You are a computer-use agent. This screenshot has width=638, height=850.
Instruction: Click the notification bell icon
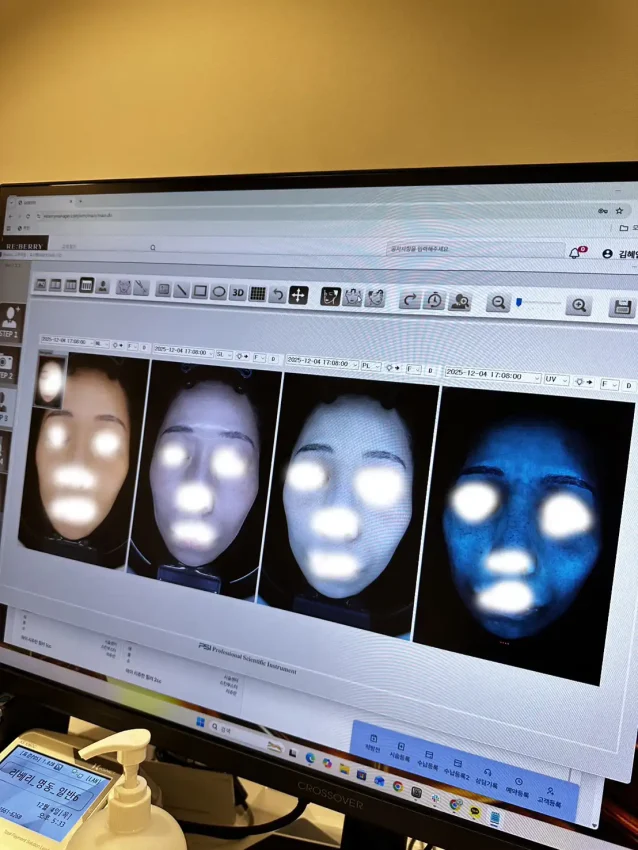click(575, 253)
